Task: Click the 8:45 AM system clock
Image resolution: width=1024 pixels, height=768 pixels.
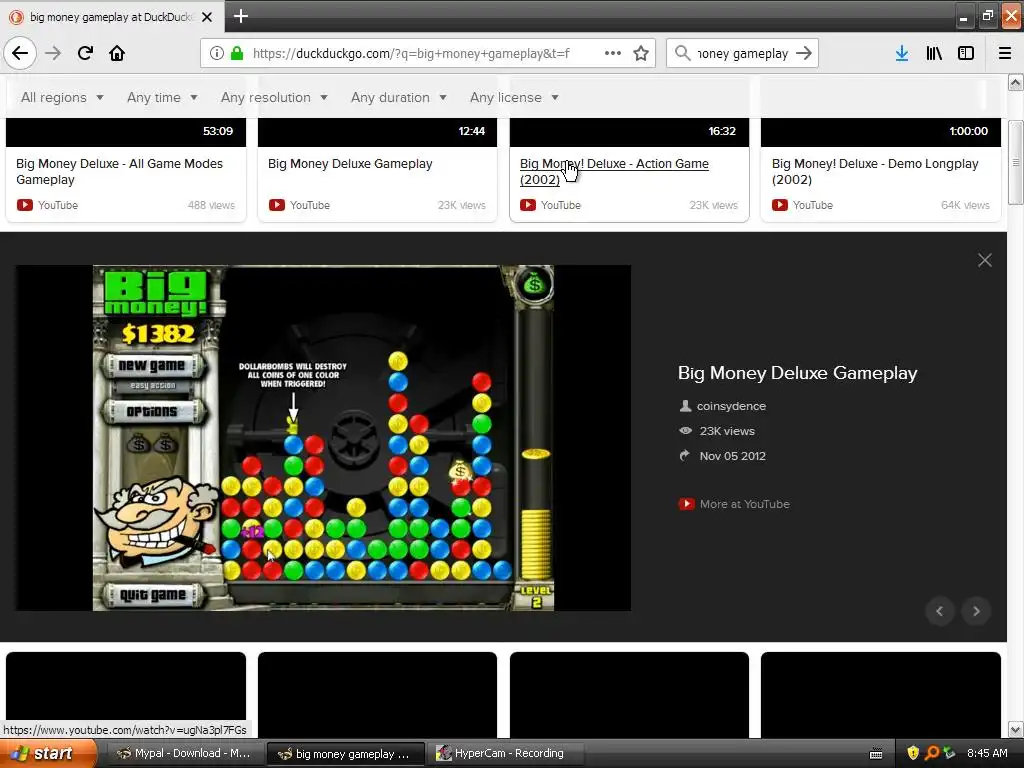Action: click(987, 753)
